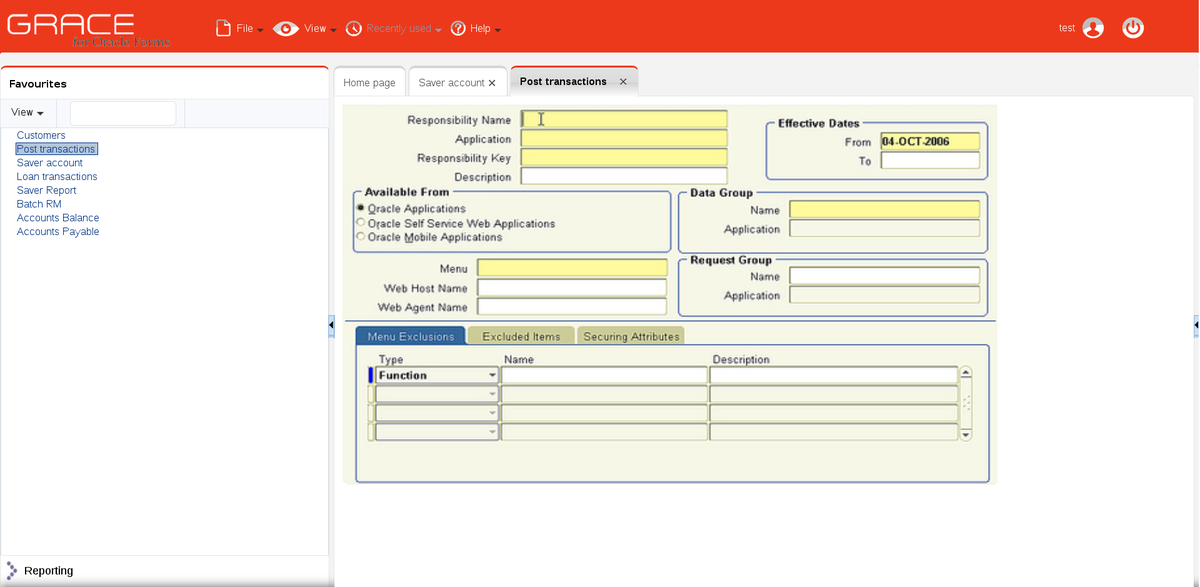Switch to the Home page tab
Viewport: 1200px width, 587px height.
pyautogui.click(x=369, y=82)
